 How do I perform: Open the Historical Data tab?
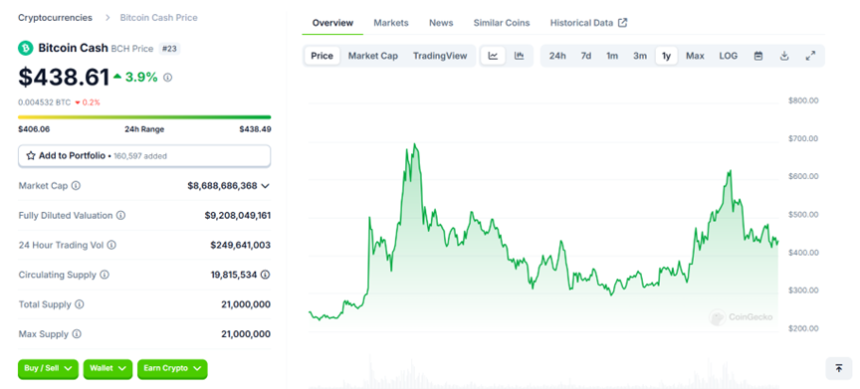coord(581,23)
